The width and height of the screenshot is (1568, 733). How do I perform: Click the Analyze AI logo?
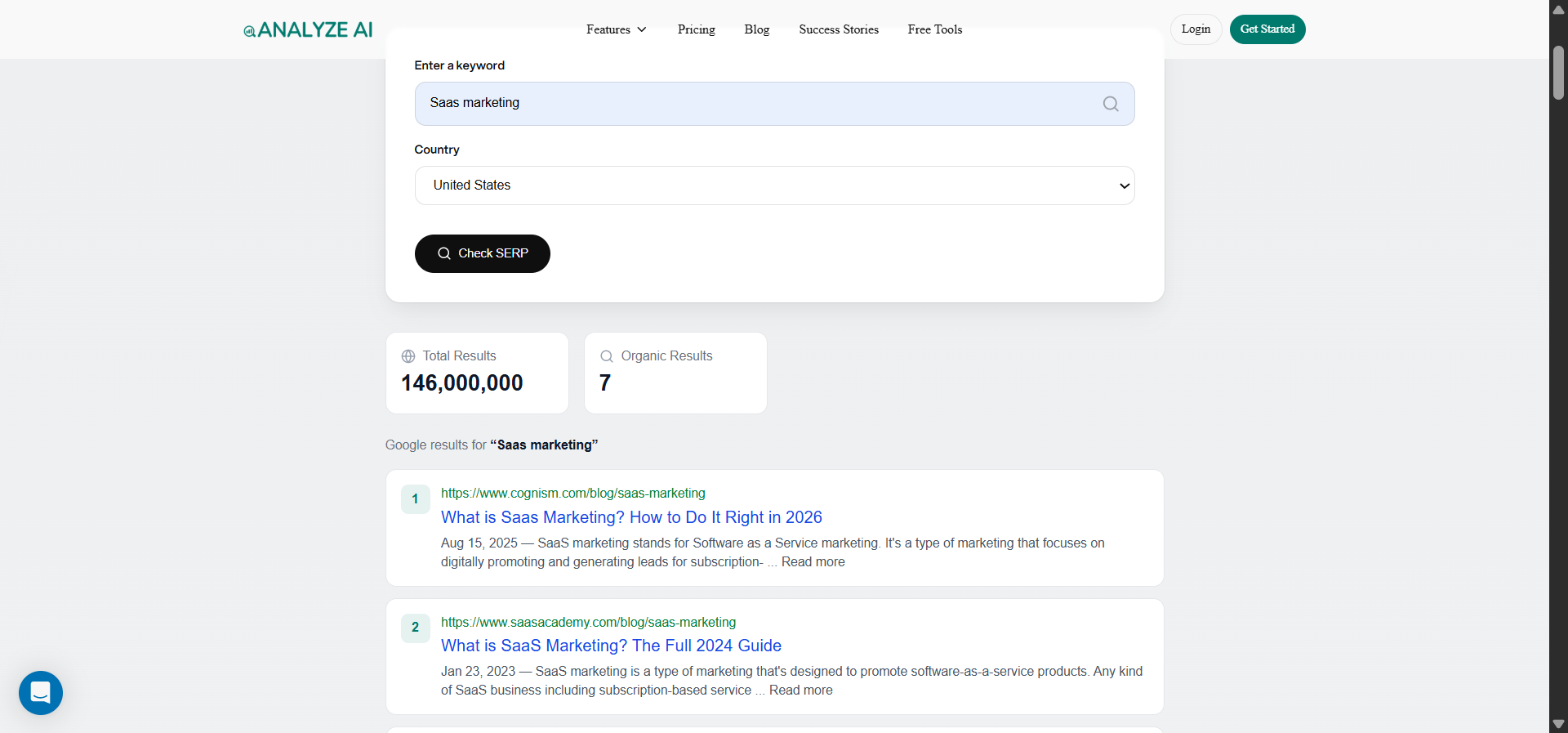(308, 30)
